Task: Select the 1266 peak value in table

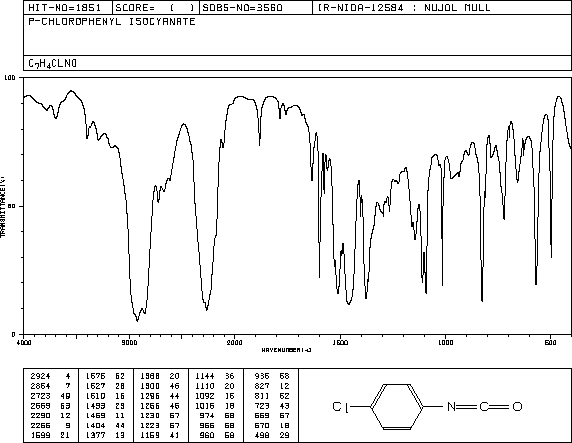Action: 150,406
